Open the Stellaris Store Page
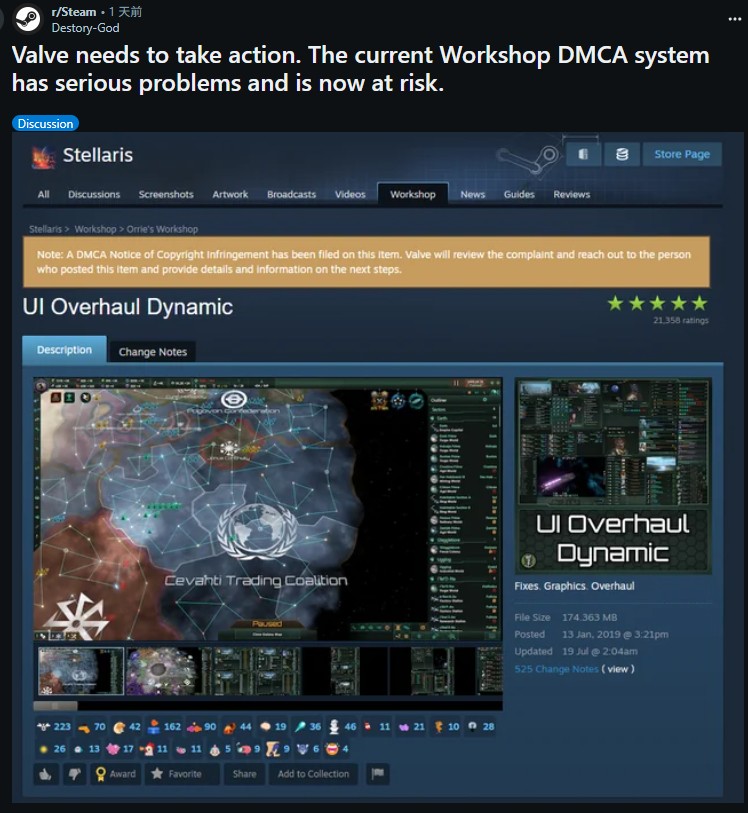 pyautogui.click(x=682, y=154)
